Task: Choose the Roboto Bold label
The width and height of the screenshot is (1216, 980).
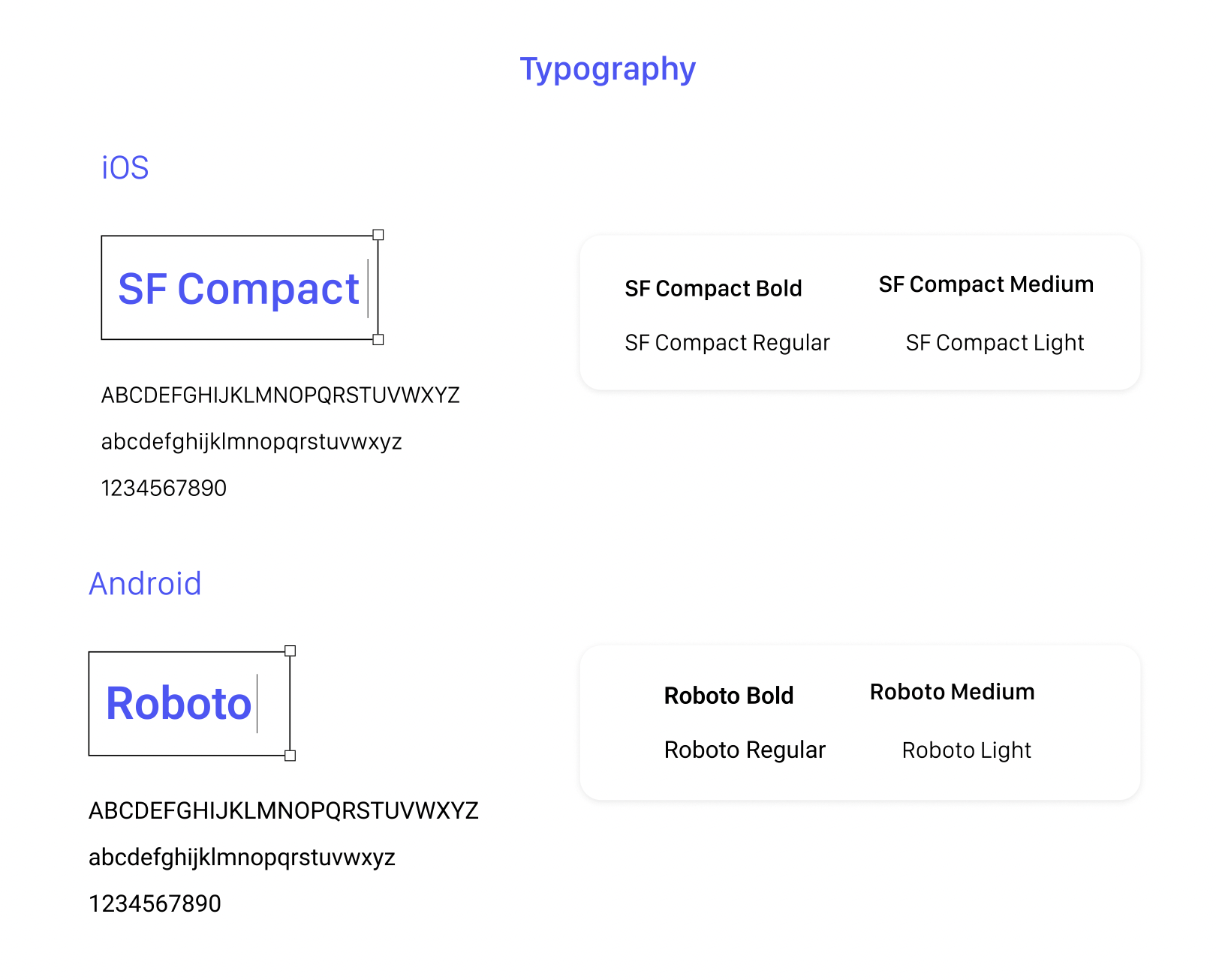Action: pyautogui.click(x=728, y=696)
